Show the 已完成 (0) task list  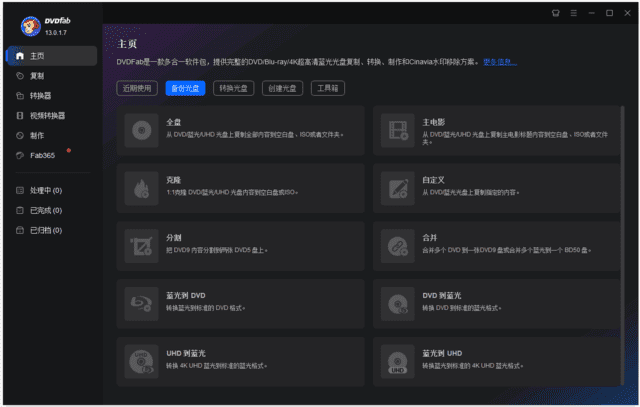pyautogui.click(x=45, y=210)
